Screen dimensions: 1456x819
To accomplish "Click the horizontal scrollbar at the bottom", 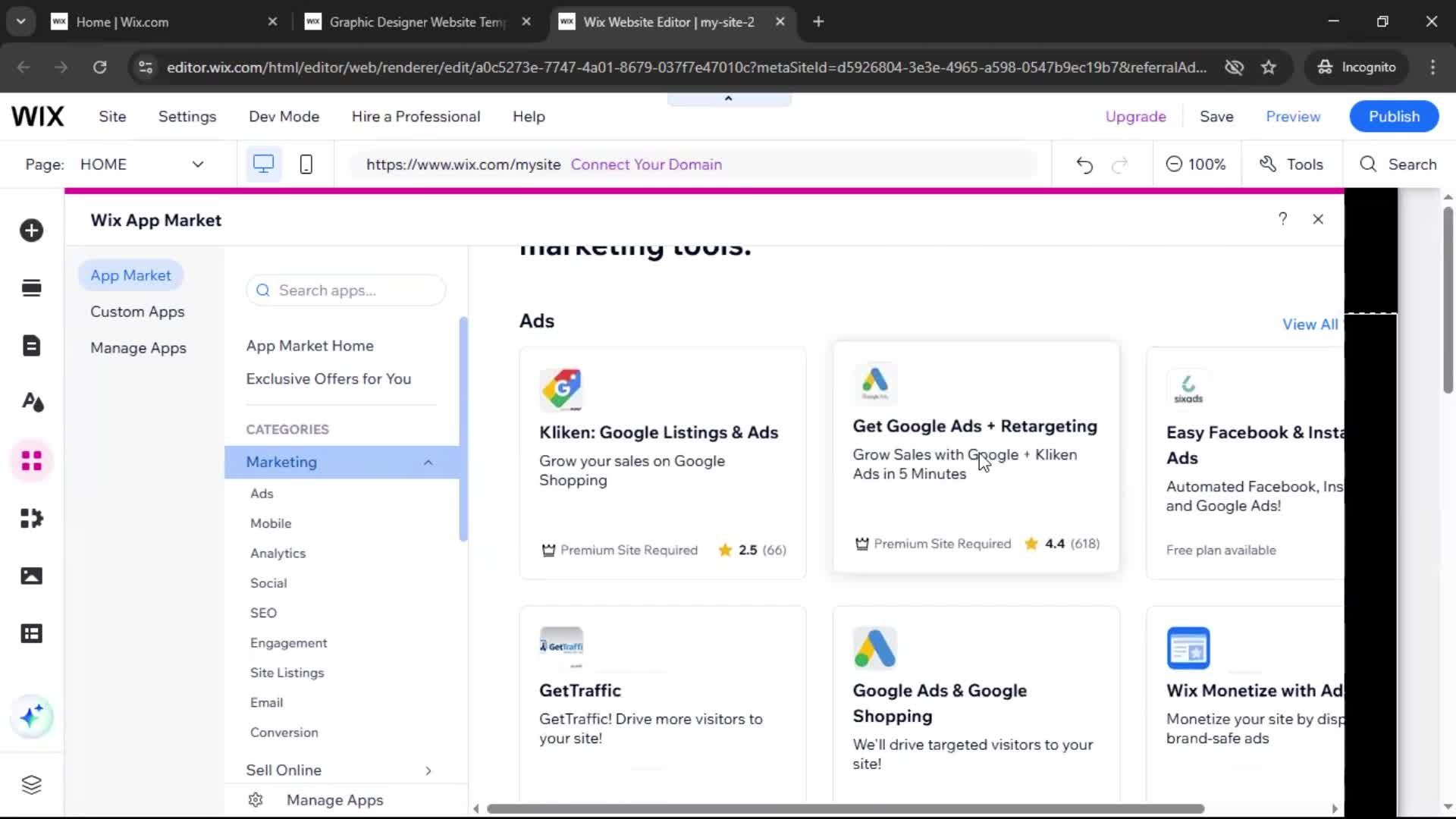I will coord(845,809).
